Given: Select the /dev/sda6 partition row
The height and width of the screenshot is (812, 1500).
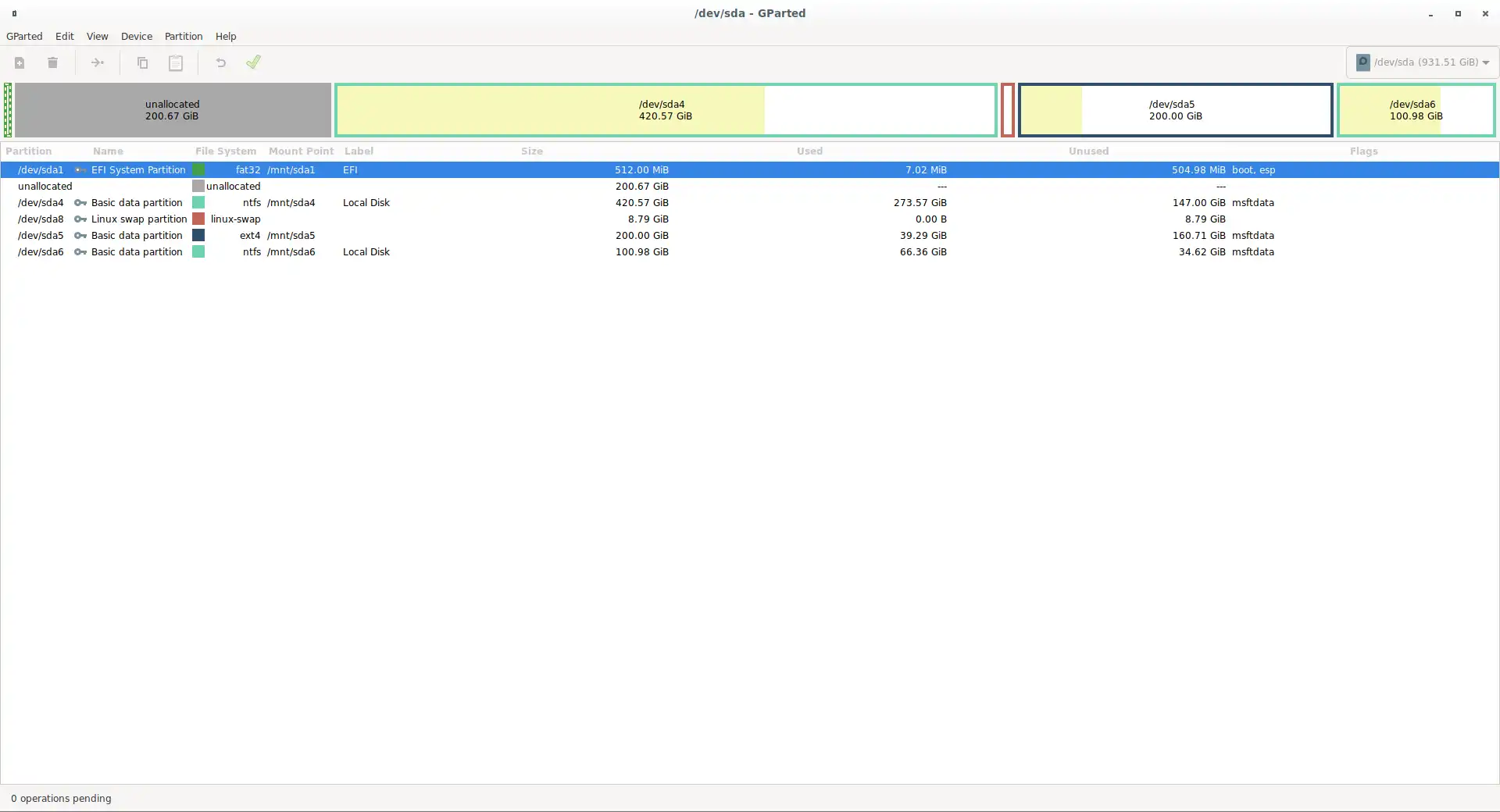Looking at the screenshot, I should 750,251.
